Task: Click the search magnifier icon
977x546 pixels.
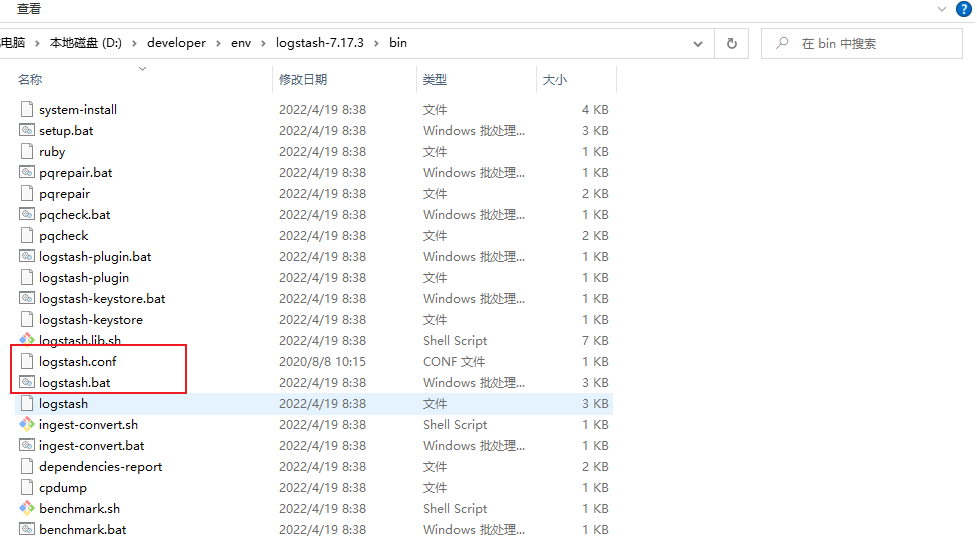Action: 782,43
